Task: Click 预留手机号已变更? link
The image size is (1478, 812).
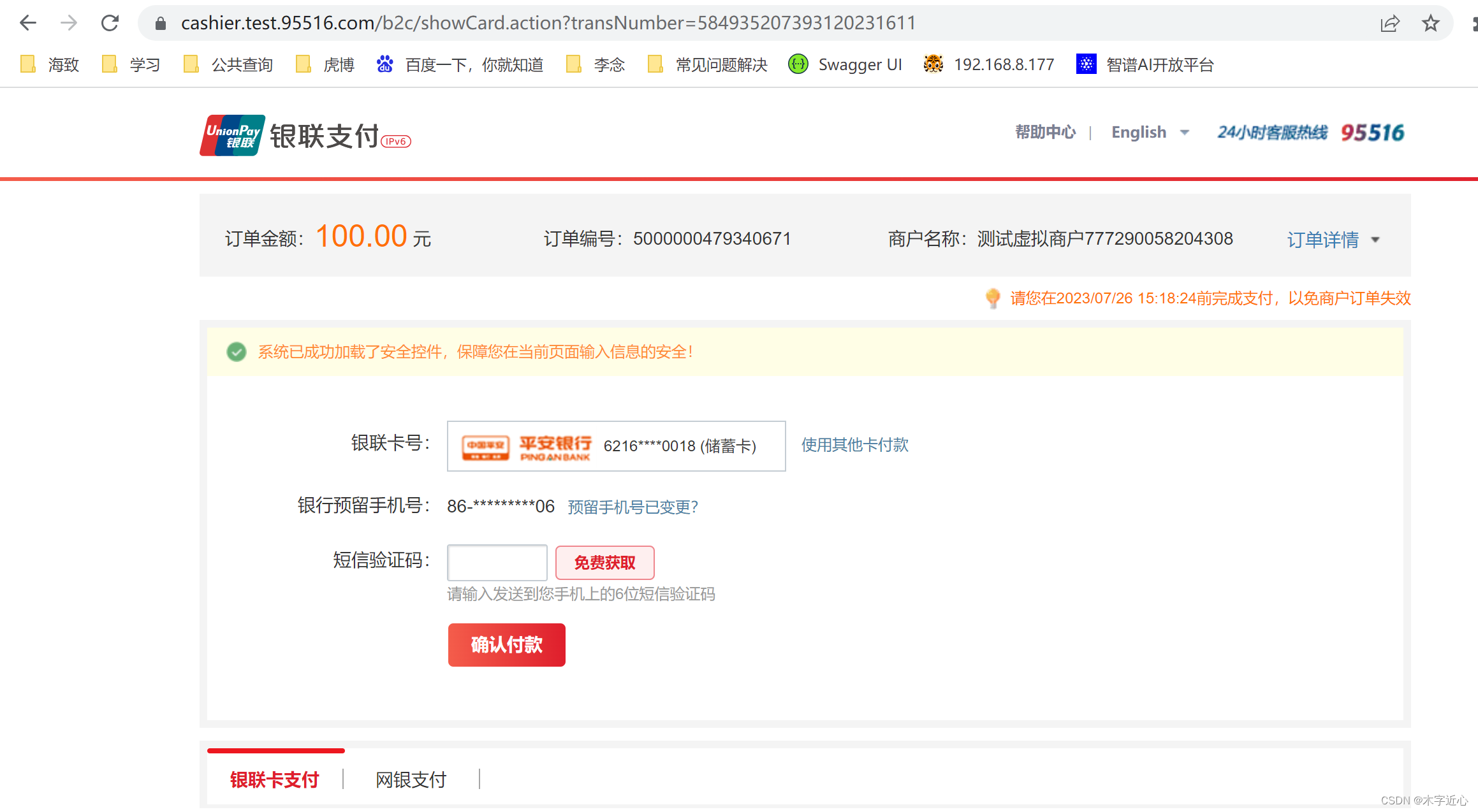Action: point(633,507)
